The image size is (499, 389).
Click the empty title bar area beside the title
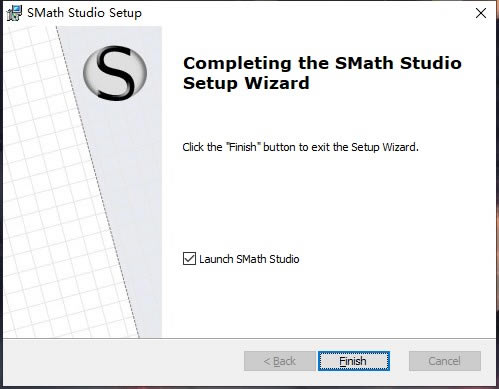click(x=300, y=13)
